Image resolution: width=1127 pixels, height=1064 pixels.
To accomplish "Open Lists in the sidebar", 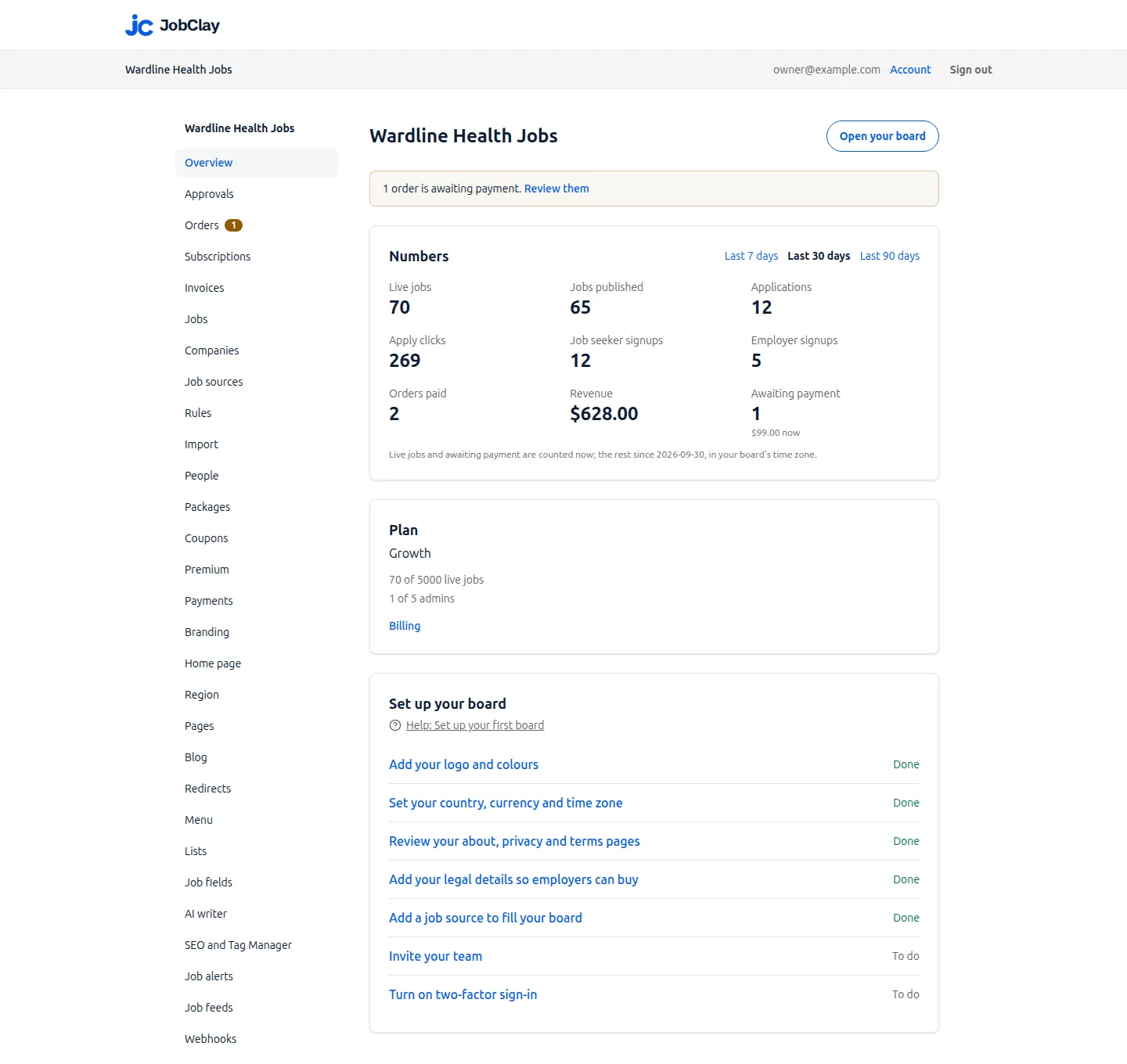I will click(x=257, y=851).
